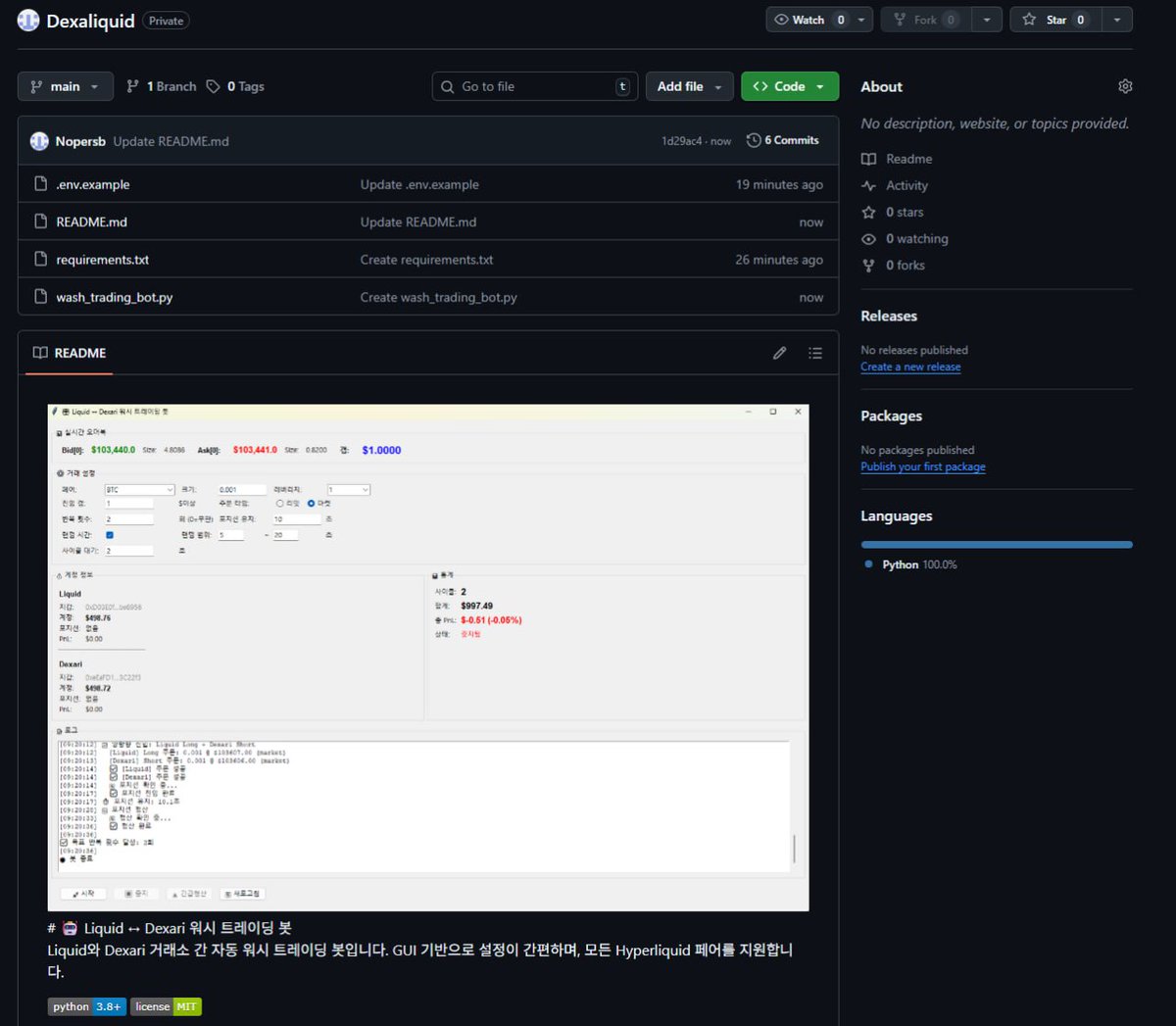
Task: Open the 0 watching link
Action: [916, 238]
